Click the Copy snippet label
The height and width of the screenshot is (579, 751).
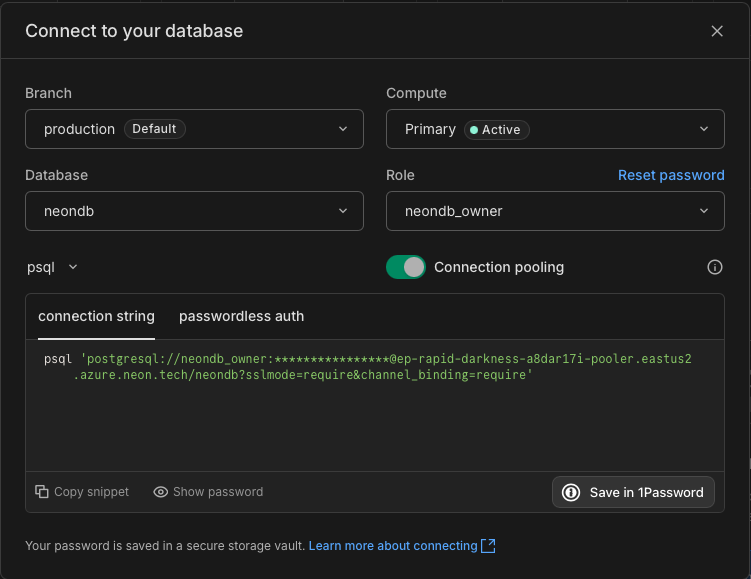tap(91, 492)
